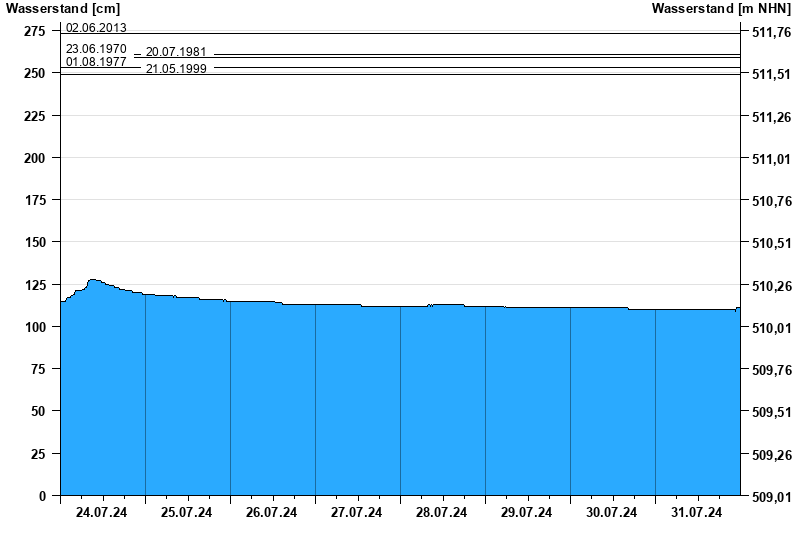Click the 02.06.2013 historic high-water label
This screenshot has height=550, width=800.
[x=96, y=28]
